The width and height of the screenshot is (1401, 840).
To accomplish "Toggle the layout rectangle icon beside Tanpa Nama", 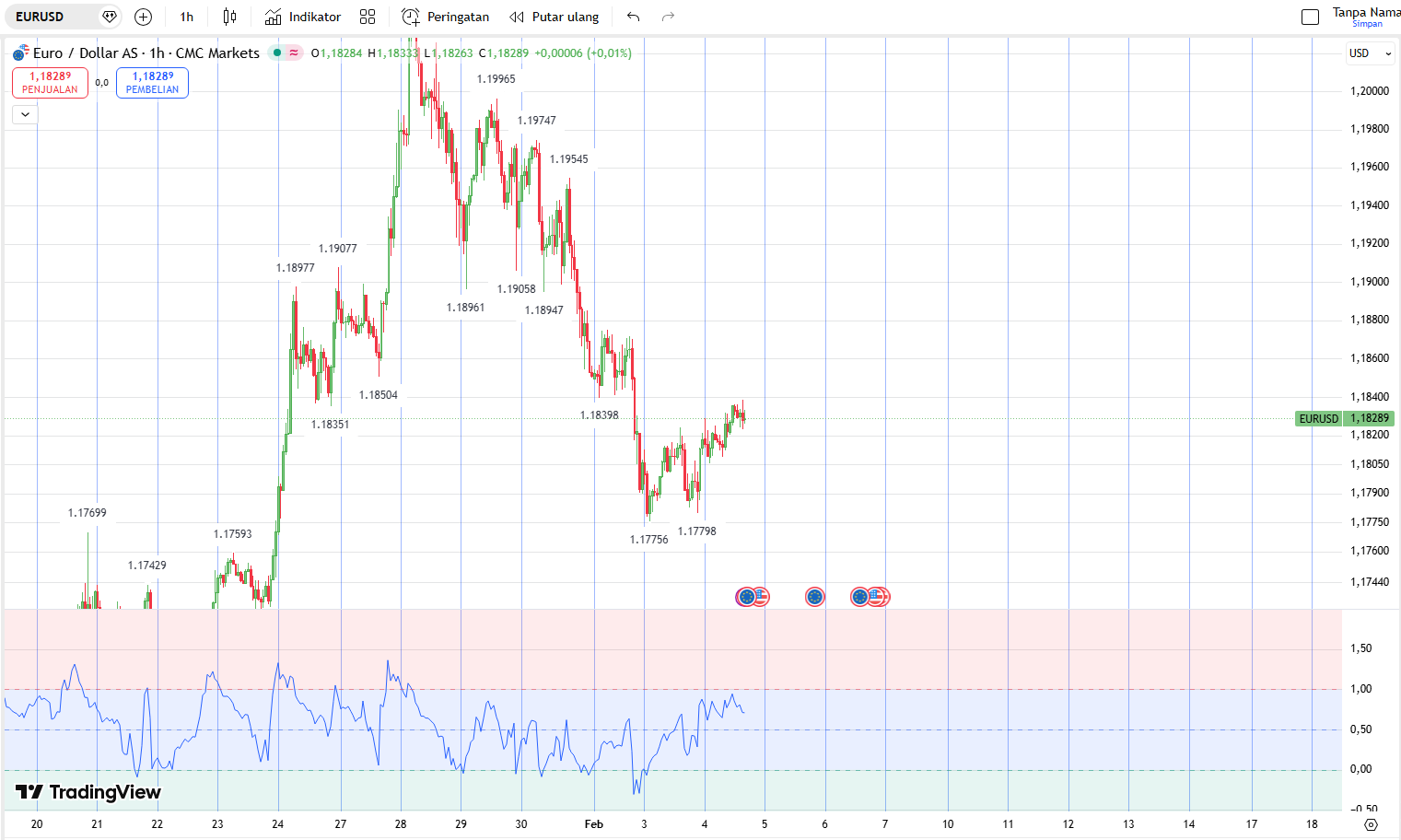I will click(x=1310, y=17).
